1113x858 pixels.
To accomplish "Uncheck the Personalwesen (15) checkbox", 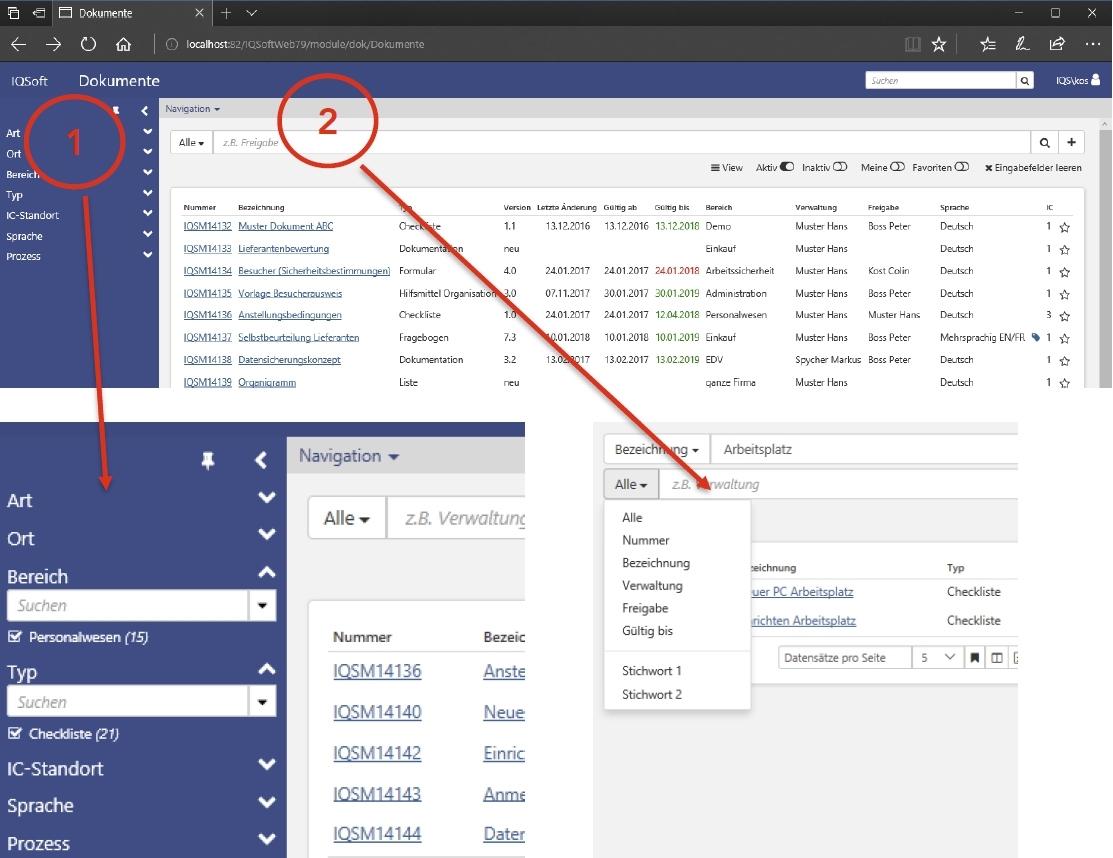I will point(14,636).
